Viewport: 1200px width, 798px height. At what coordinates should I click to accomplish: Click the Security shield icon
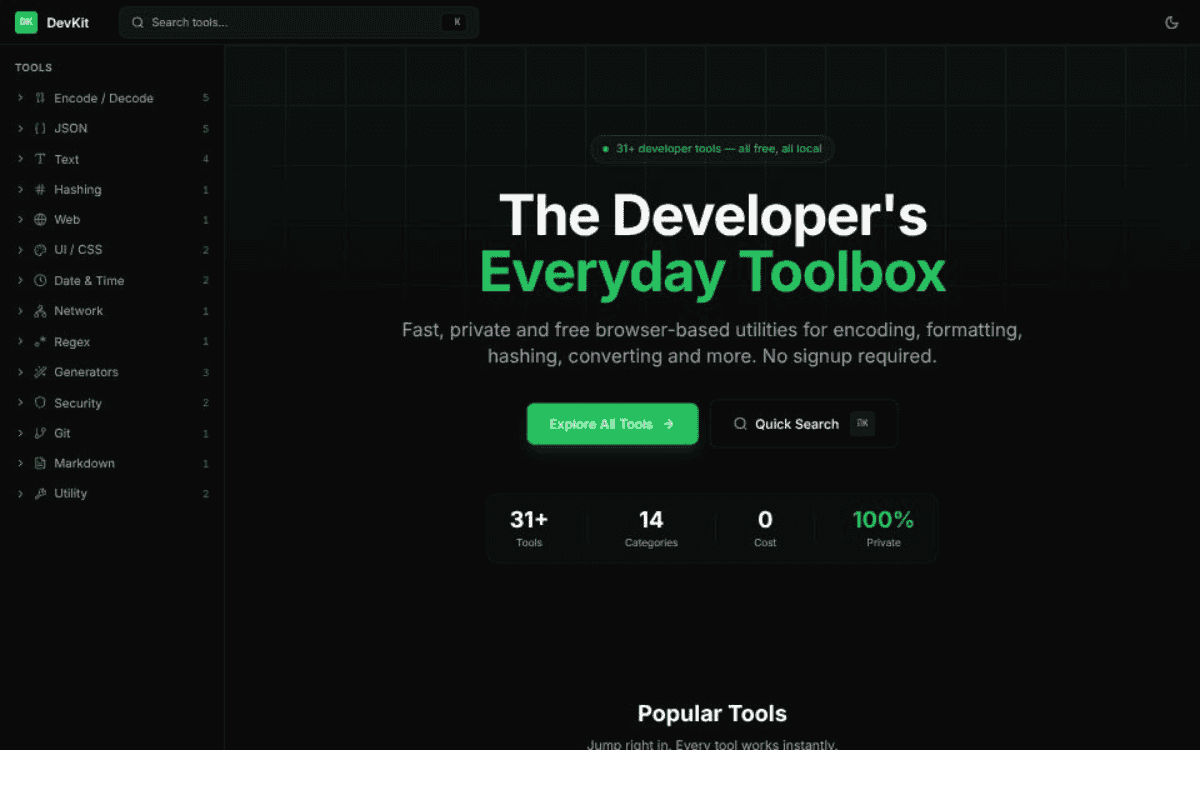pyautogui.click(x=40, y=403)
